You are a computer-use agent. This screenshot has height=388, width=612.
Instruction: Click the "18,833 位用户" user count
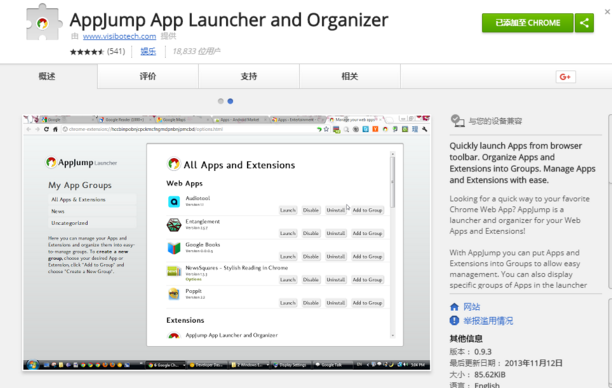(x=196, y=51)
